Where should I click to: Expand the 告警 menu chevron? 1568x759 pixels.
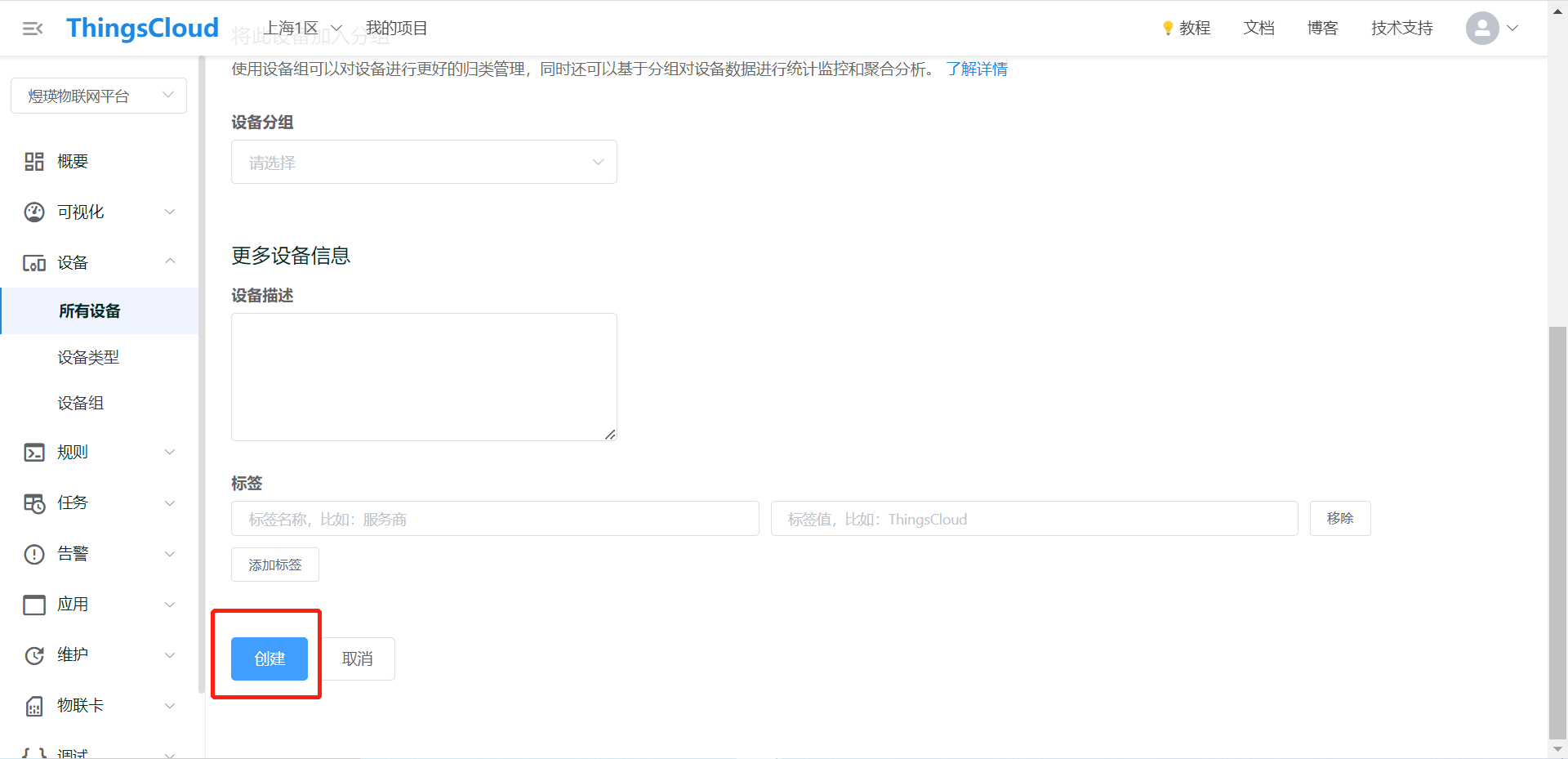(170, 554)
